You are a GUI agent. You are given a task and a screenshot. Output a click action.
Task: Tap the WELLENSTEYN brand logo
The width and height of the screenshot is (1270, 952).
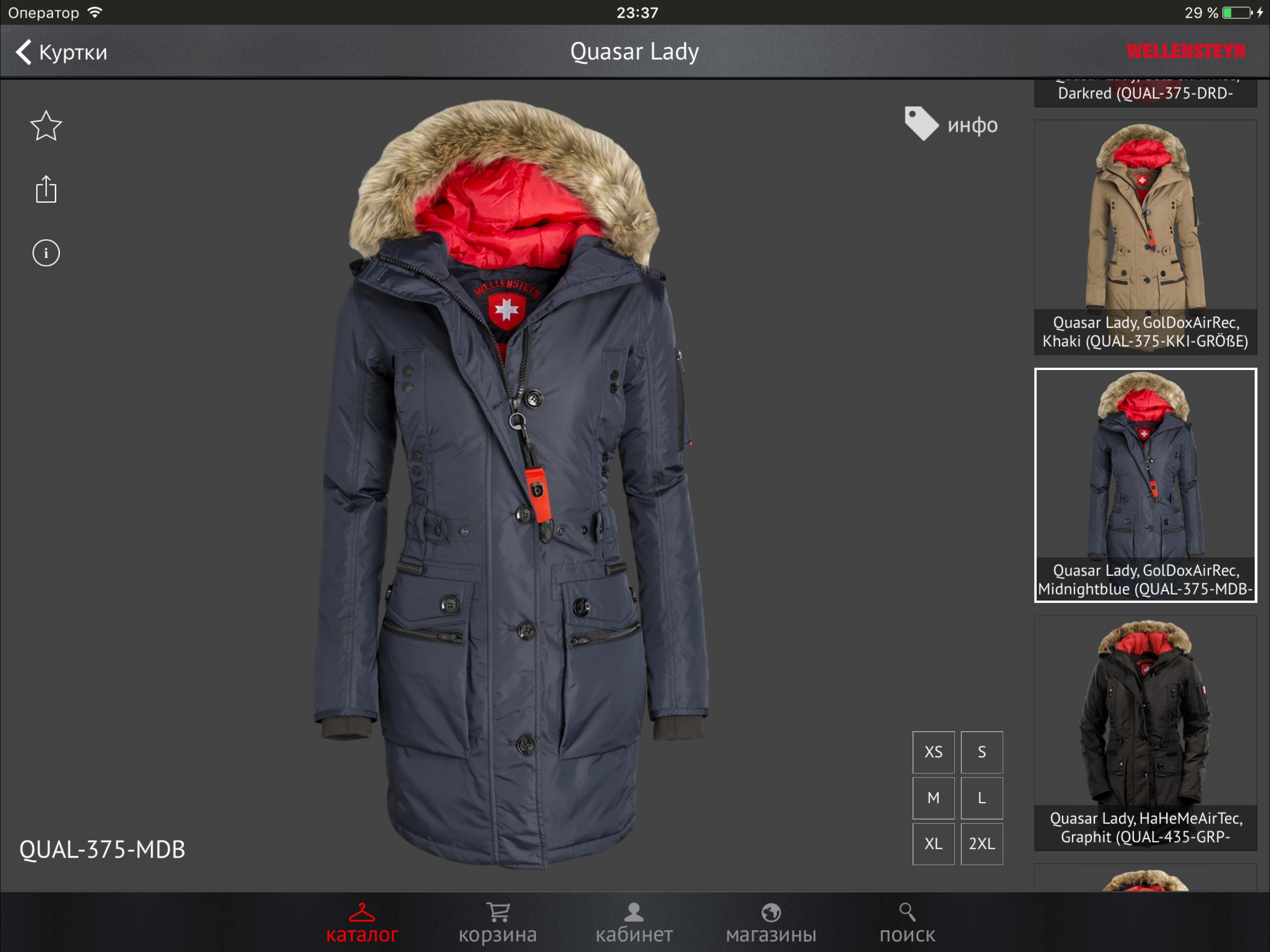click(1185, 52)
